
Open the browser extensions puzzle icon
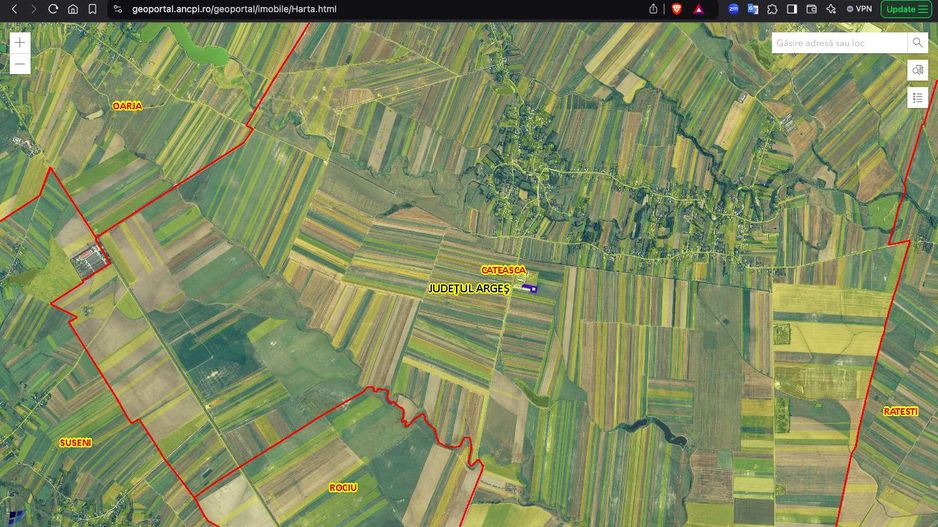[772, 9]
